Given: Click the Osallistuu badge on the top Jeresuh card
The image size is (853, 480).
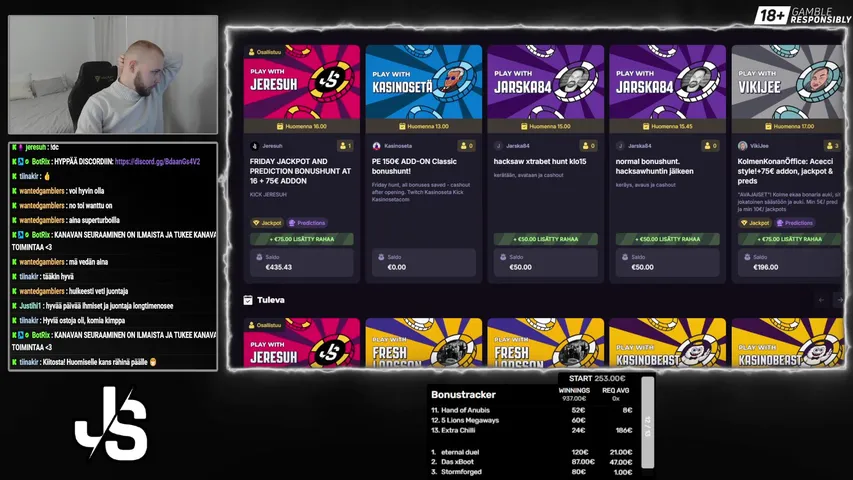Looking at the screenshot, I should click(264, 52).
